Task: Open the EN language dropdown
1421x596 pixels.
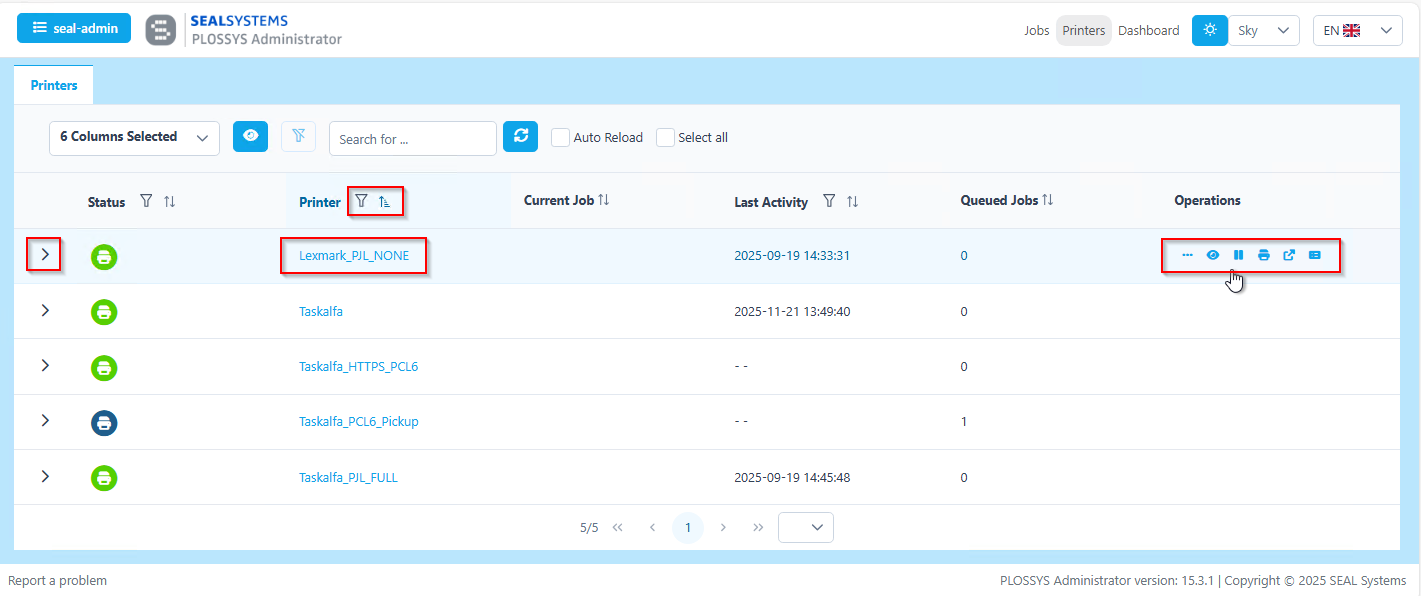Action: tap(1357, 30)
